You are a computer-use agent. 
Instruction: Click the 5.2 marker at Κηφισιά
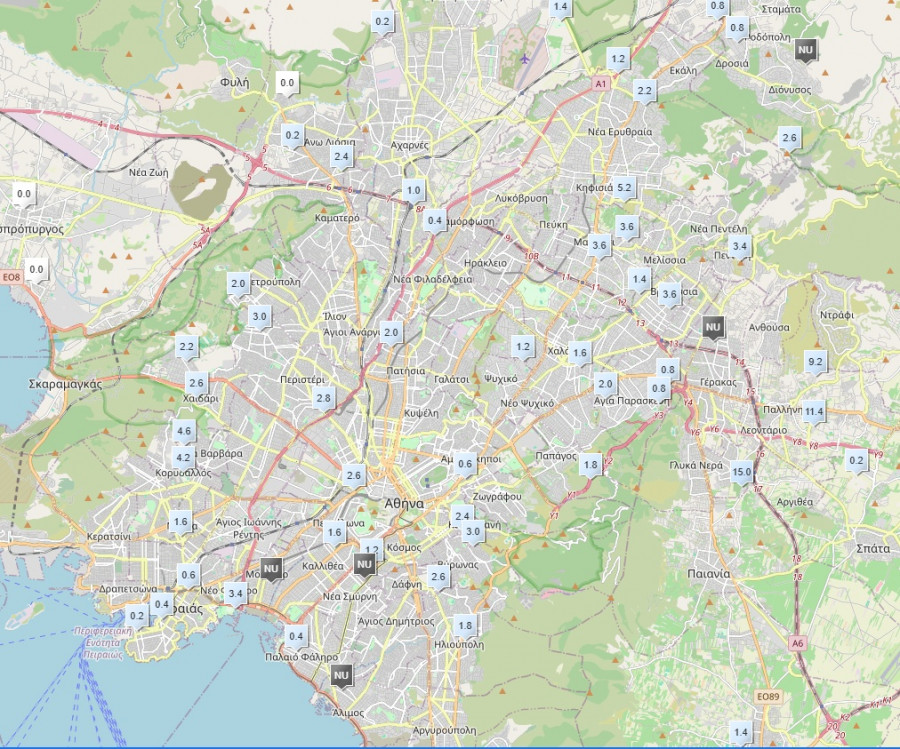(625, 187)
